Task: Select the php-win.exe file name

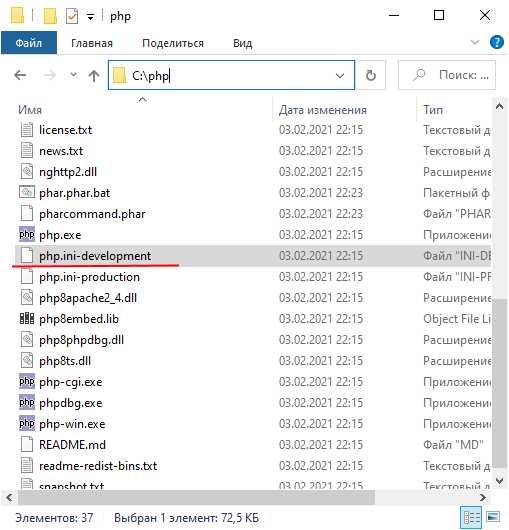Action: pos(72,424)
